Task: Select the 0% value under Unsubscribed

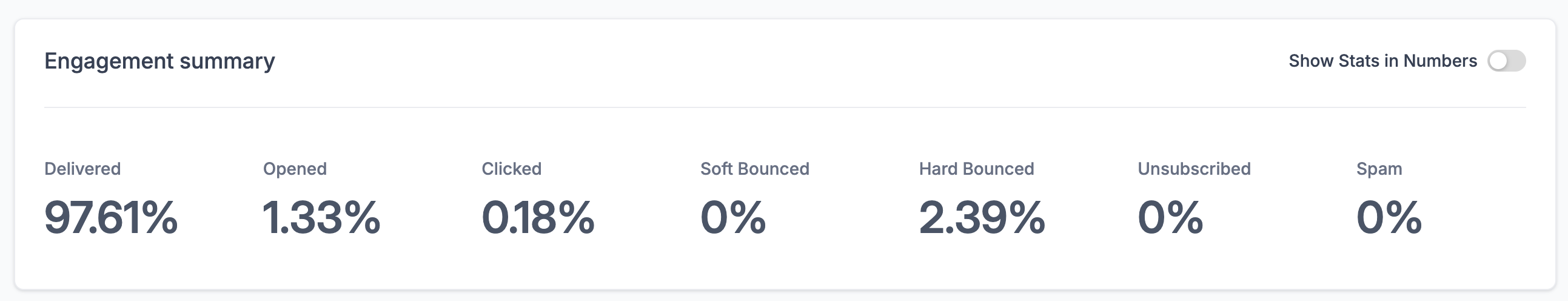Action: pyautogui.click(x=1170, y=217)
